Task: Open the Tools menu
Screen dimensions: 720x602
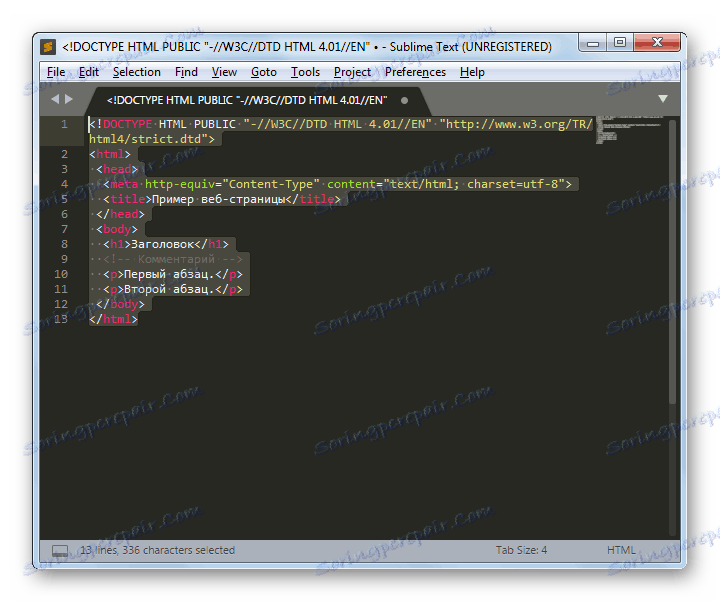Action: [x=305, y=73]
